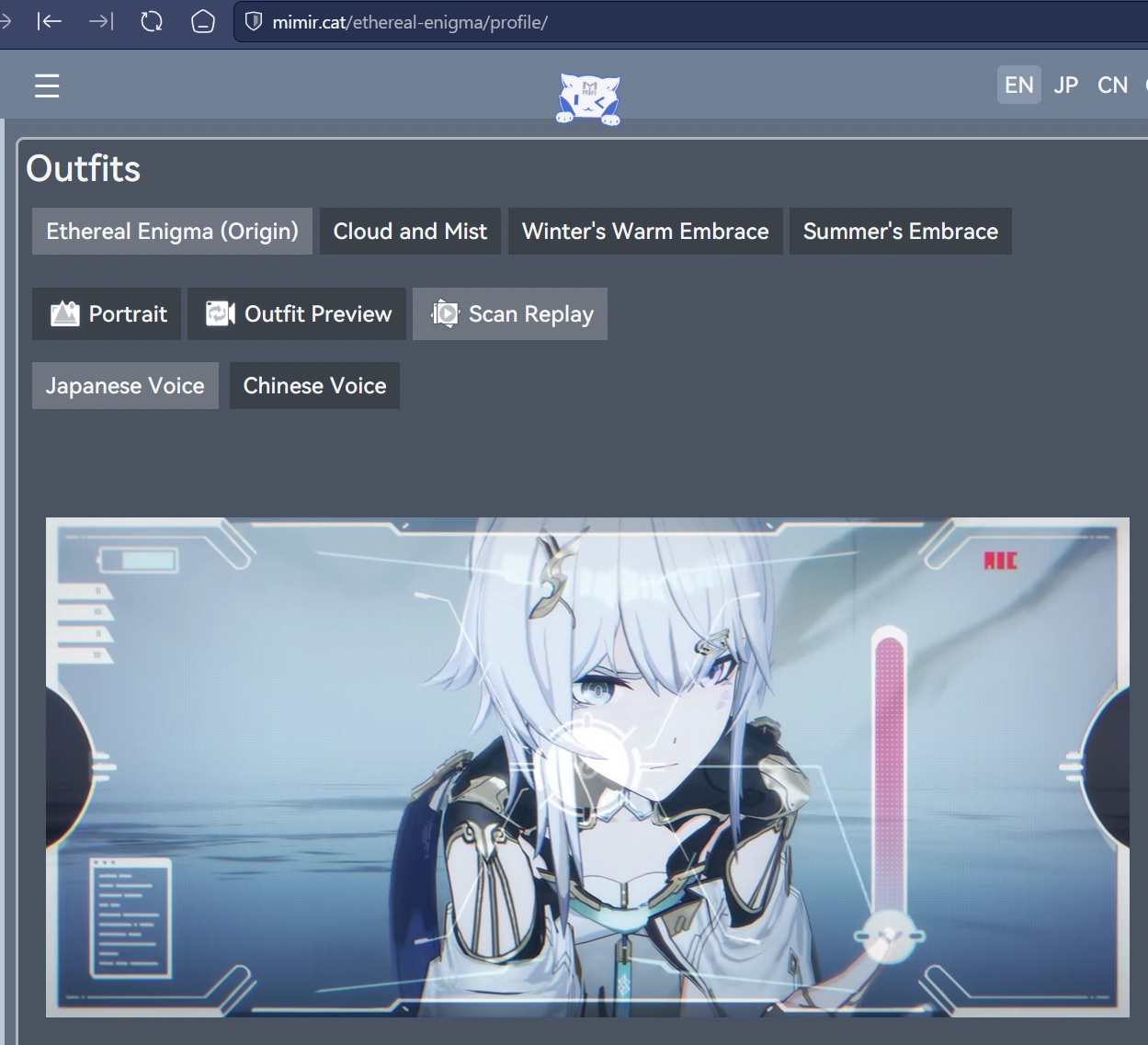Image resolution: width=1148 pixels, height=1045 pixels.
Task: Go to the browser home page icon
Action: tap(202, 21)
